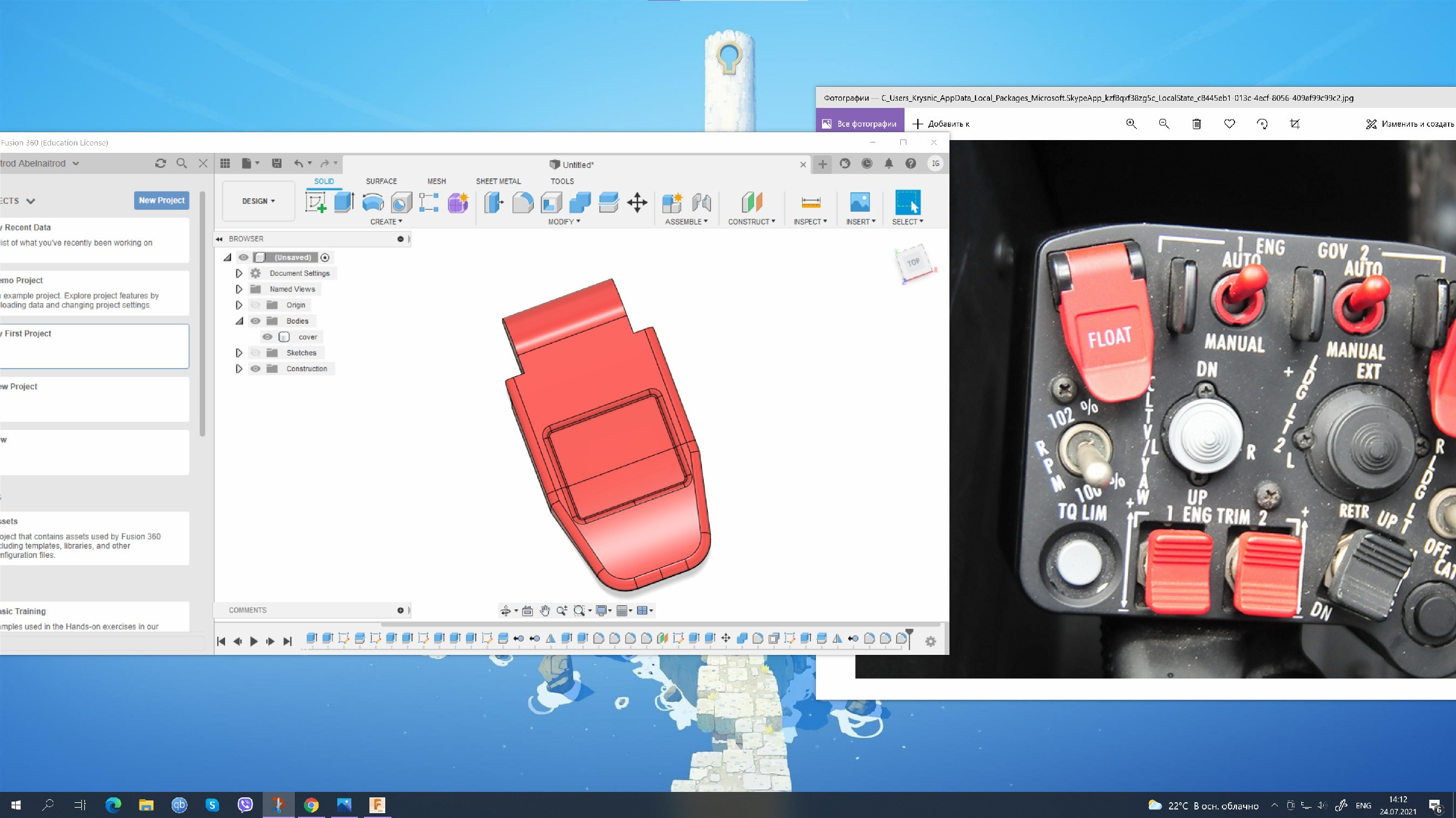Expand the Origin node
Screen dimensions: 1456x818
click(239, 305)
